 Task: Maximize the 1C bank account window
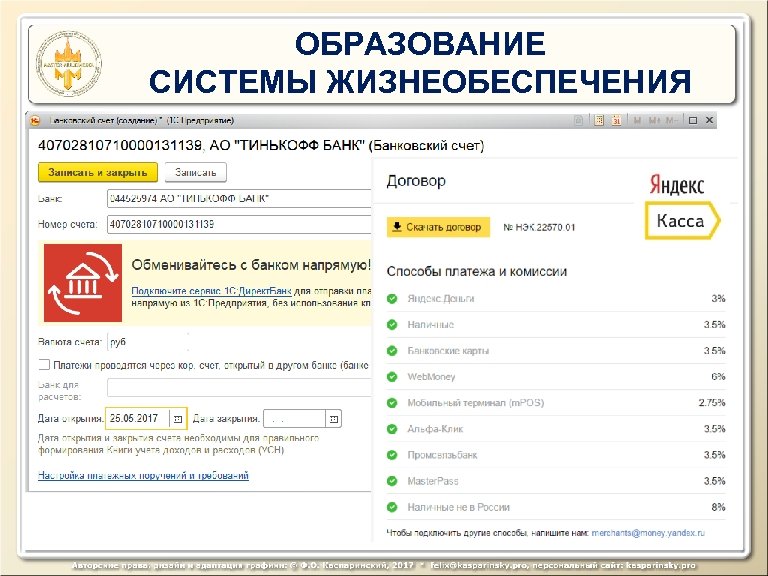[x=693, y=120]
